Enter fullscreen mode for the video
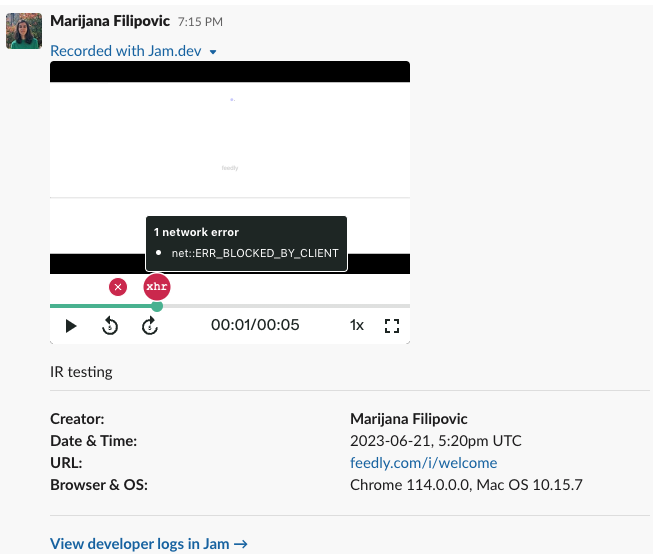The width and height of the screenshot is (653, 554). pyautogui.click(x=392, y=325)
